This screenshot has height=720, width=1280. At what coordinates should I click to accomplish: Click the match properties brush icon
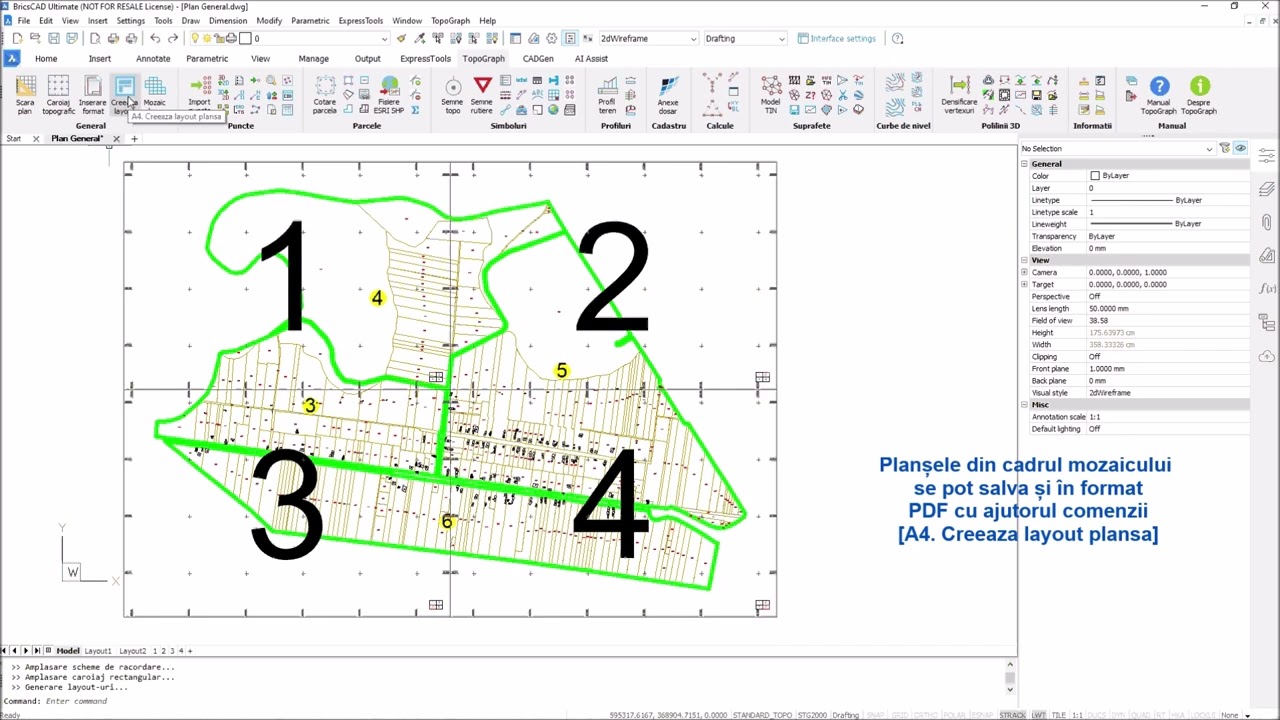coord(401,38)
